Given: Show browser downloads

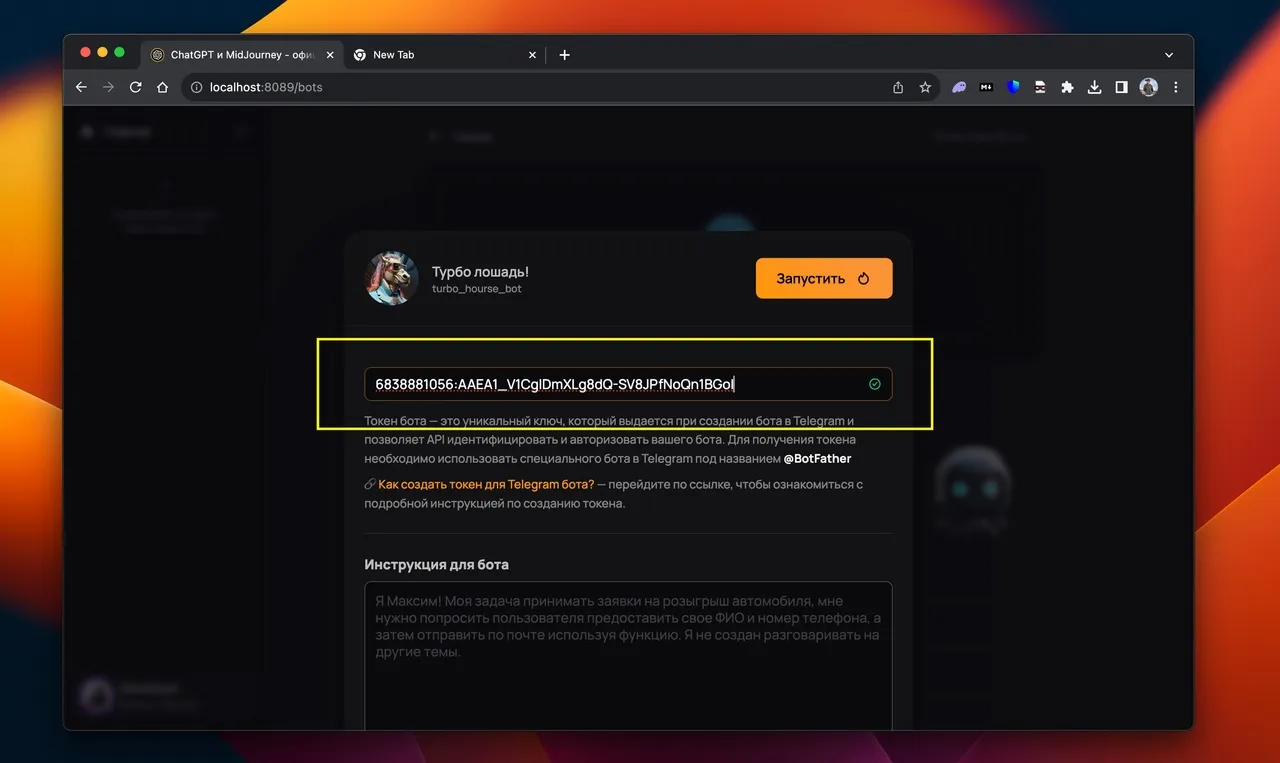Looking at the screenshot, I should coord(1094,87).
